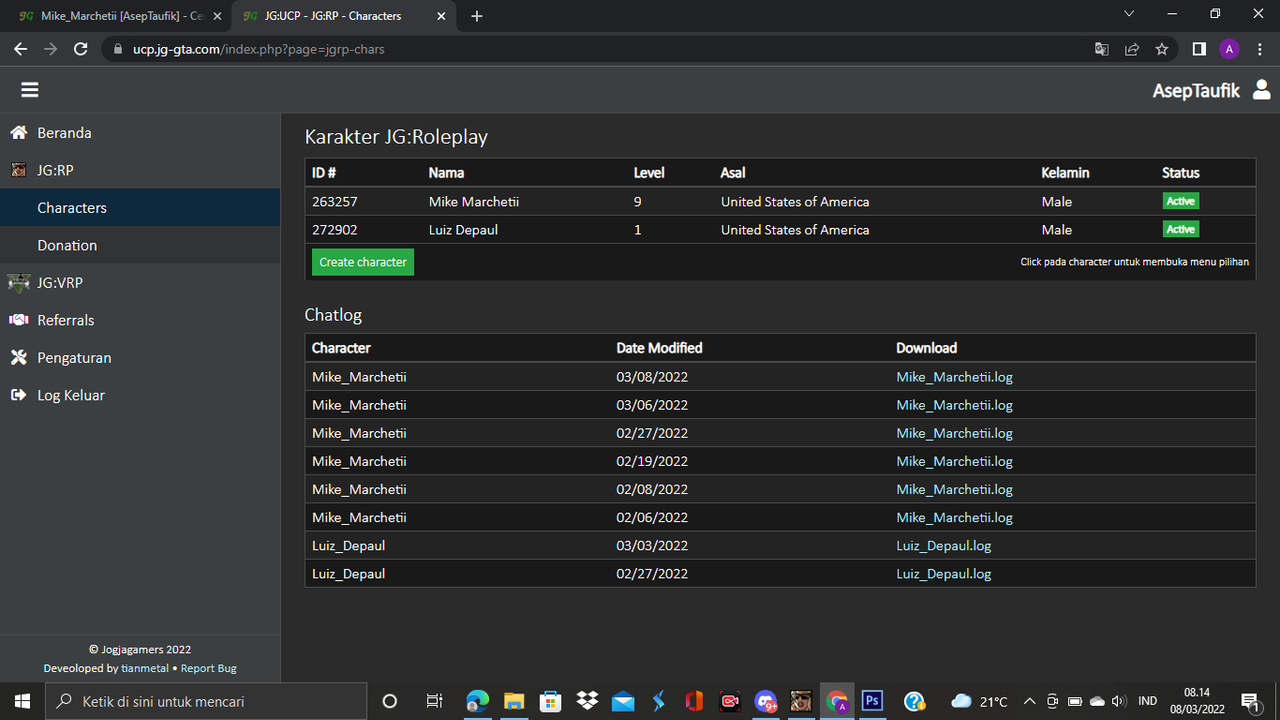This screenshot has width=1280, height=720.
Task: Open the browser side panel icon
Action: click(1199, 49)
